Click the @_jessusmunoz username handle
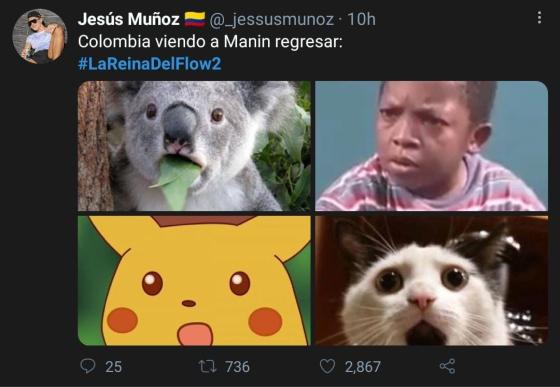 (x=271, y=19)
